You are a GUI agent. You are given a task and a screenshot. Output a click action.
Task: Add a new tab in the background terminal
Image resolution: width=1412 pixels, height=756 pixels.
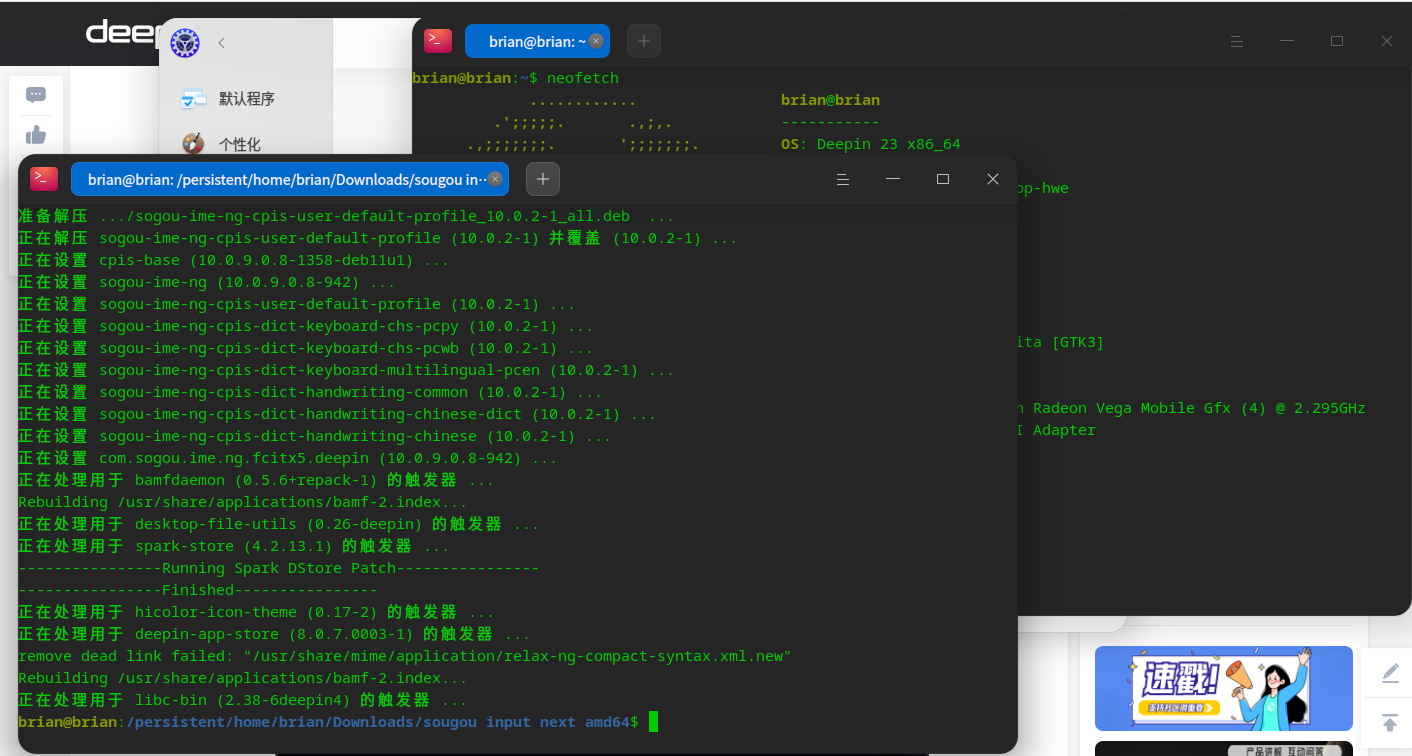pos(644,41)
